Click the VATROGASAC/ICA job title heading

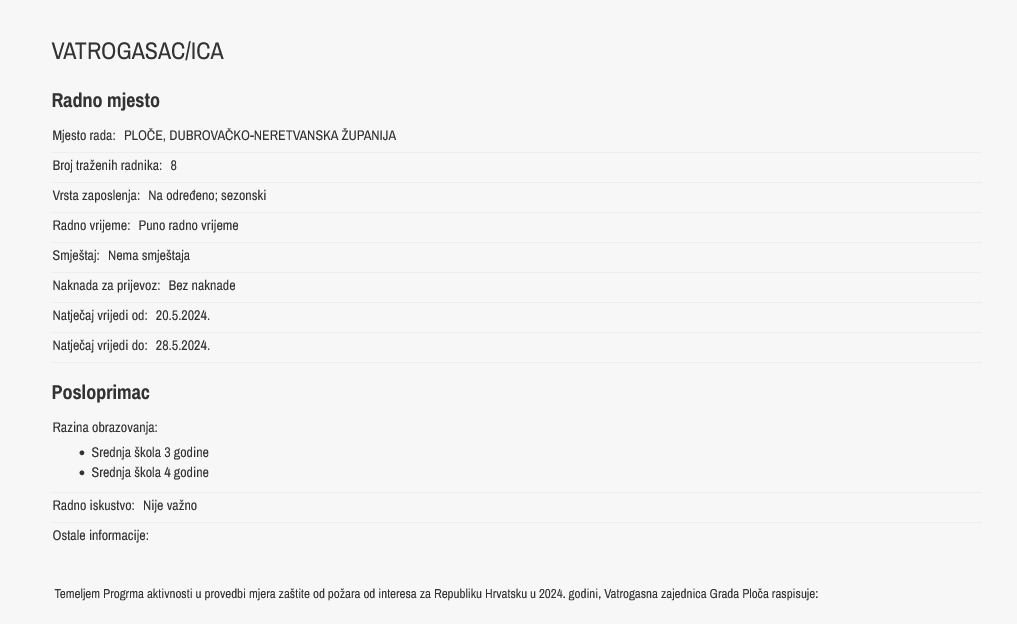click(138, 51)
